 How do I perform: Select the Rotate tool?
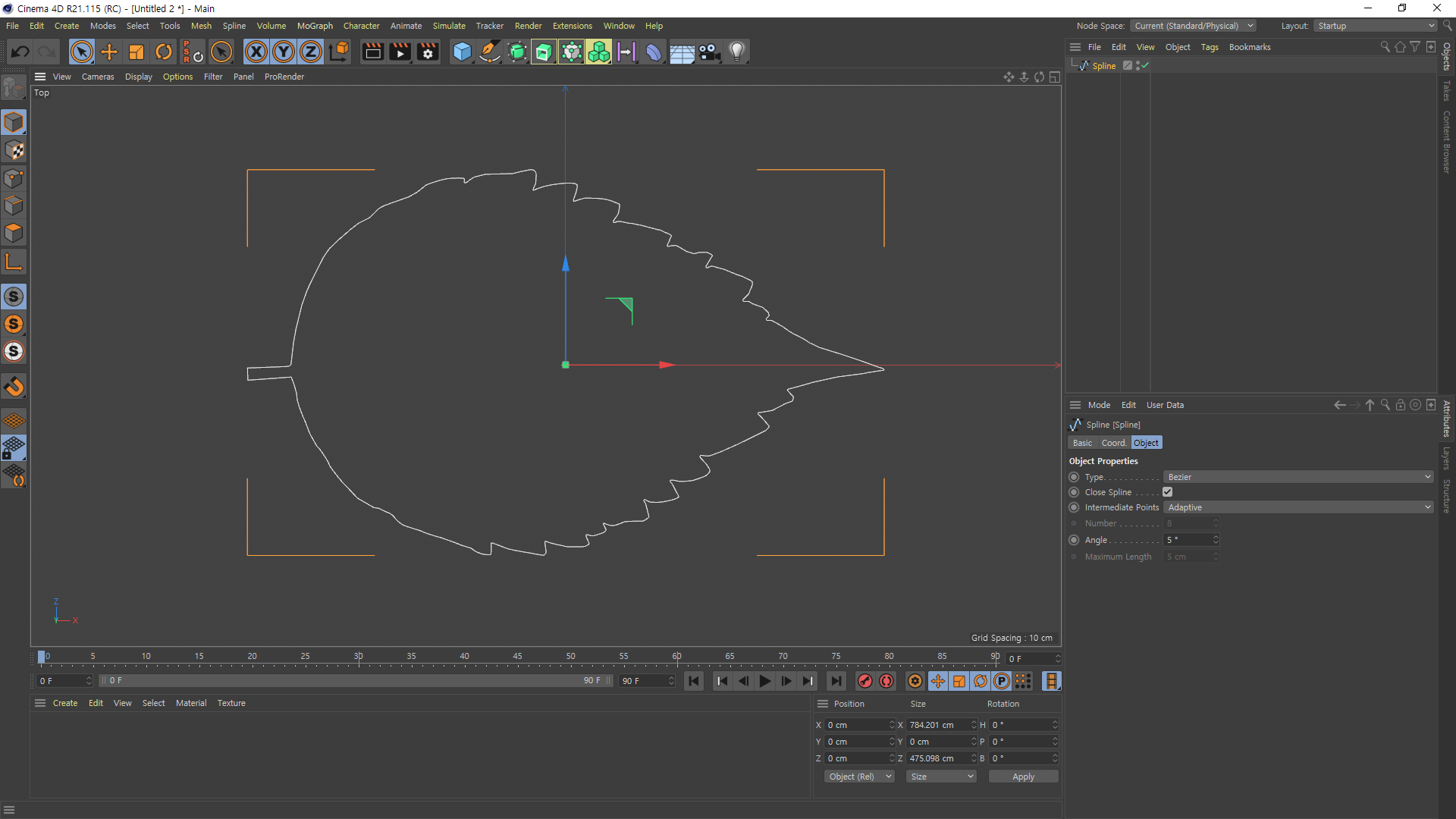(164, 52)
